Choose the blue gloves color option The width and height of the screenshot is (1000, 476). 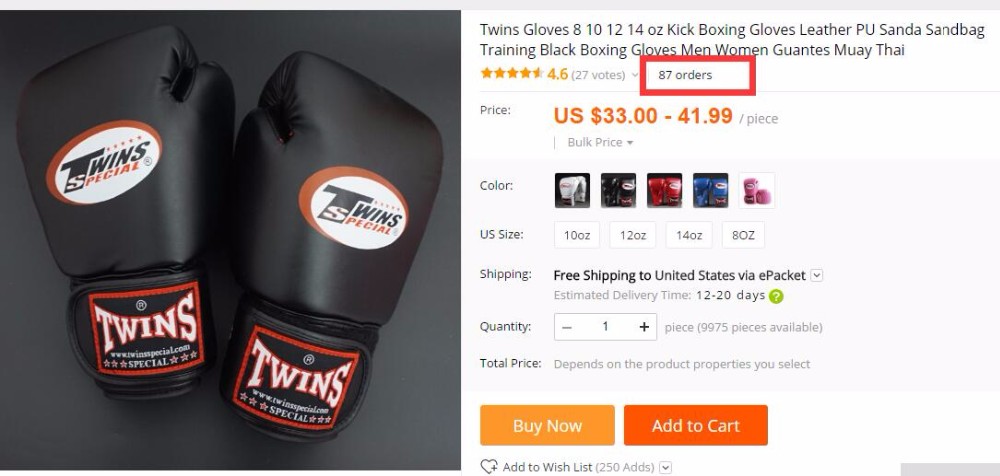coord(710,190)
